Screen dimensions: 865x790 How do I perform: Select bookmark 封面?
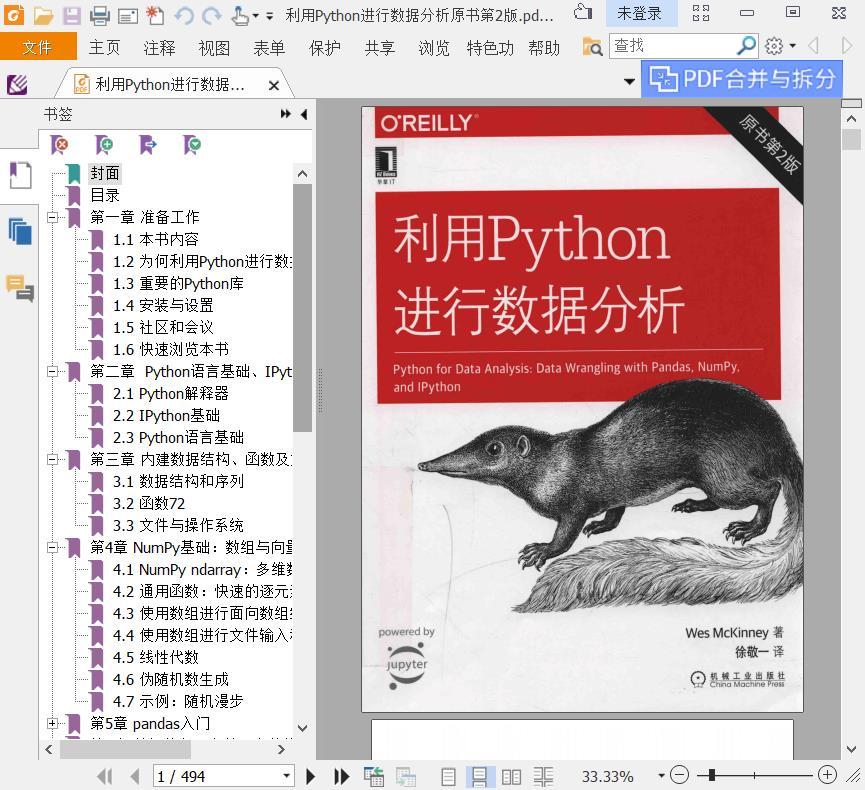point(105,173)
